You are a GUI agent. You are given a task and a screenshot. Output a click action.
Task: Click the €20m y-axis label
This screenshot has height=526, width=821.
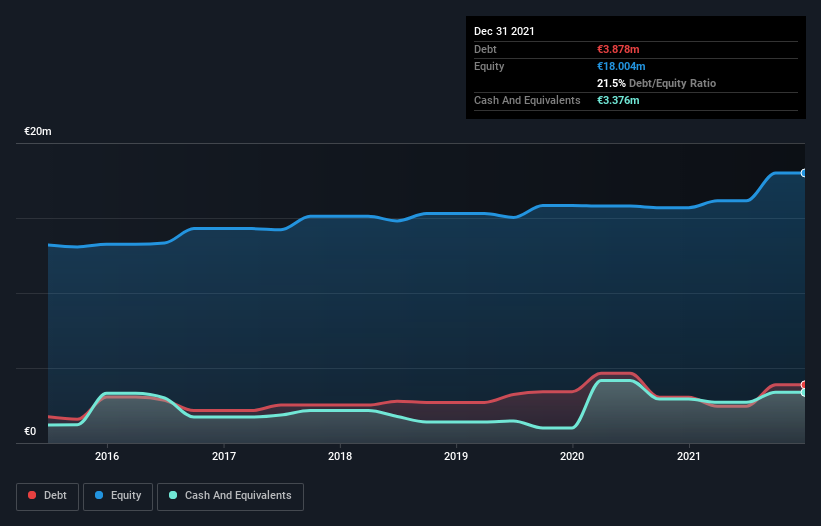click(x=38, y=131)
